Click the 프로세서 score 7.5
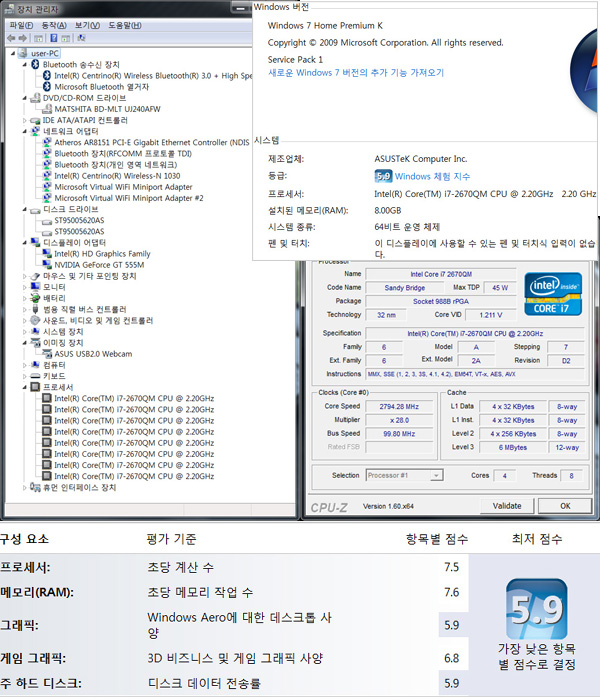Image resolution: width=600 pixels, height=700 pixels. (x=451, y=567)
